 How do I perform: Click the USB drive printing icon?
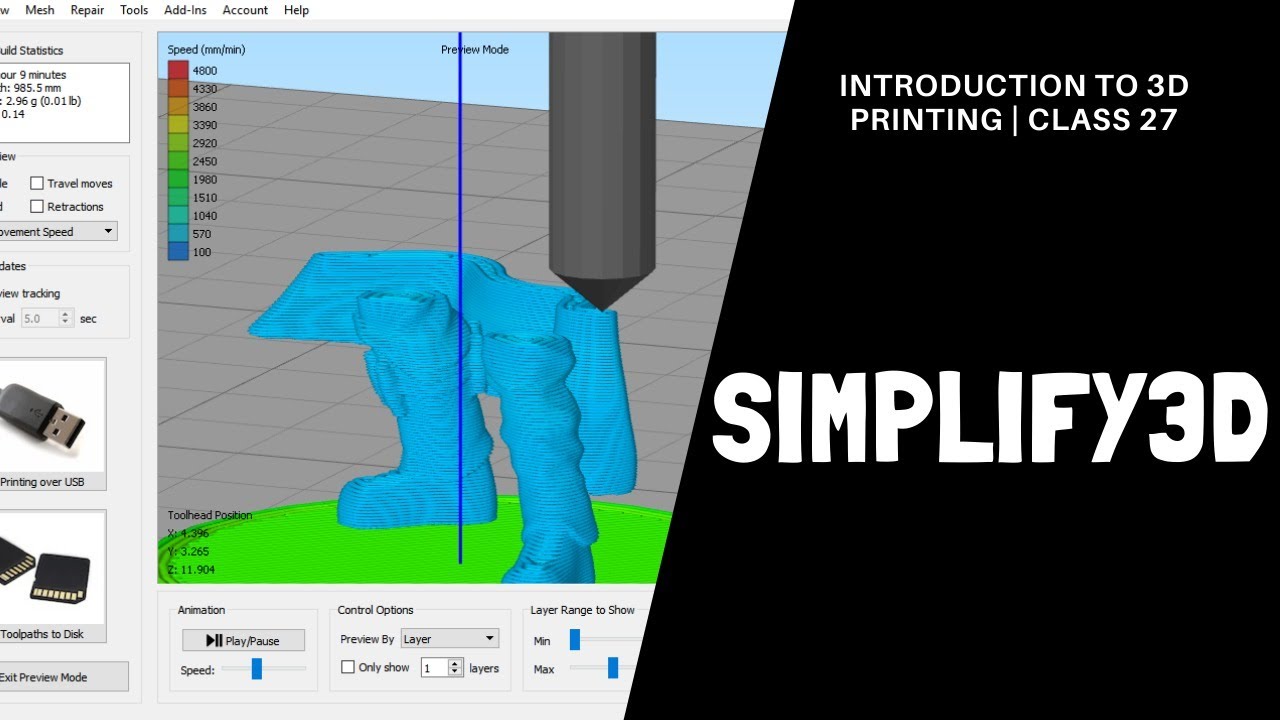50,415
